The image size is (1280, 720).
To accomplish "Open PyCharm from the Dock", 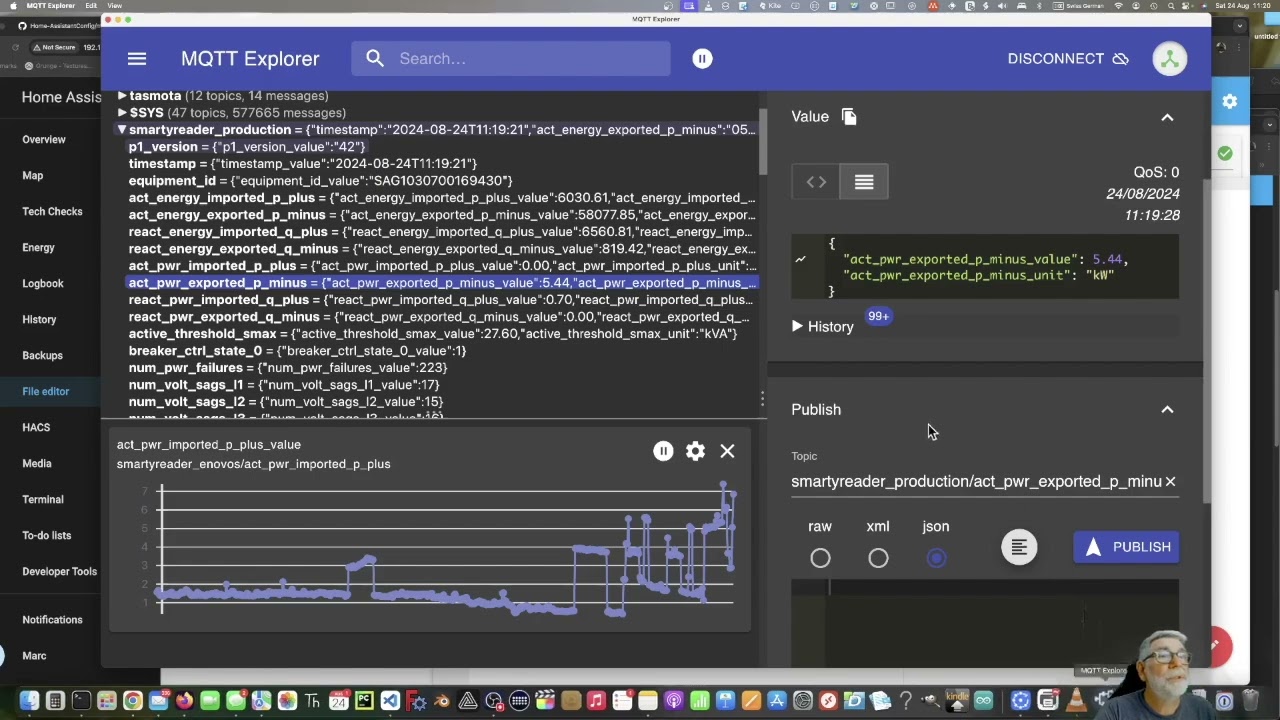I will pos(363,701).
